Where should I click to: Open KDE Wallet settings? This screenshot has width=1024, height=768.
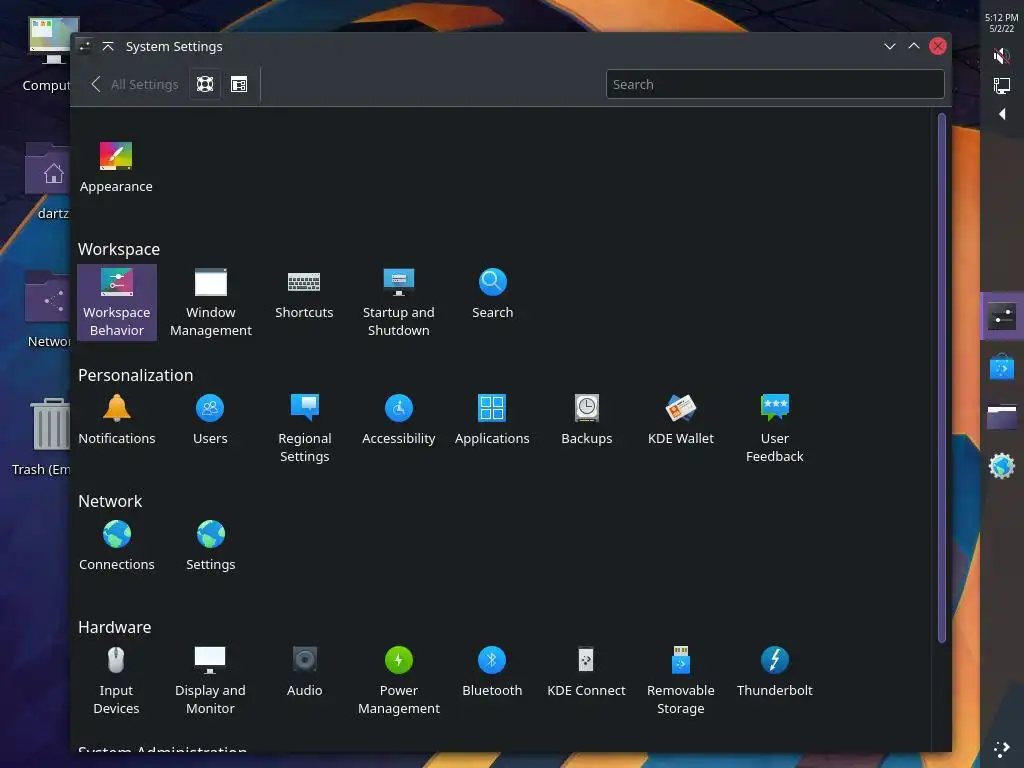point(680,420)
